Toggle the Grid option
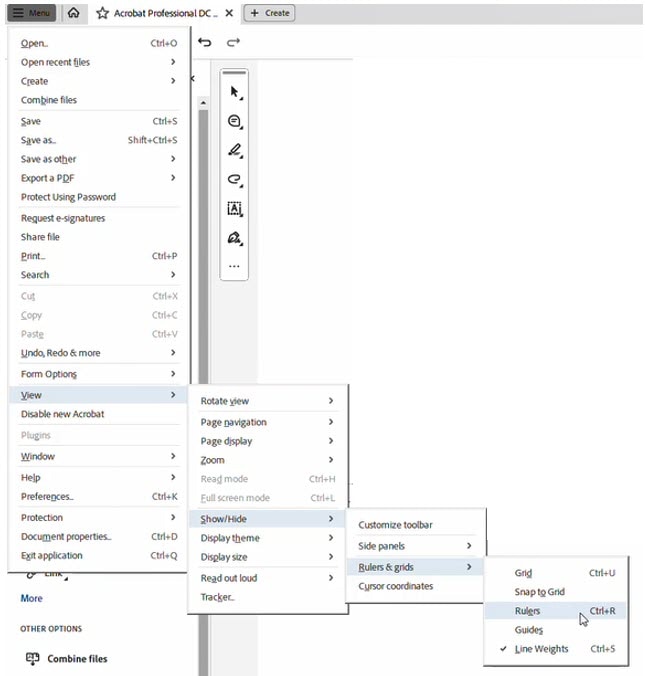This screenshot has height=676, width=646. coord(555,573)
